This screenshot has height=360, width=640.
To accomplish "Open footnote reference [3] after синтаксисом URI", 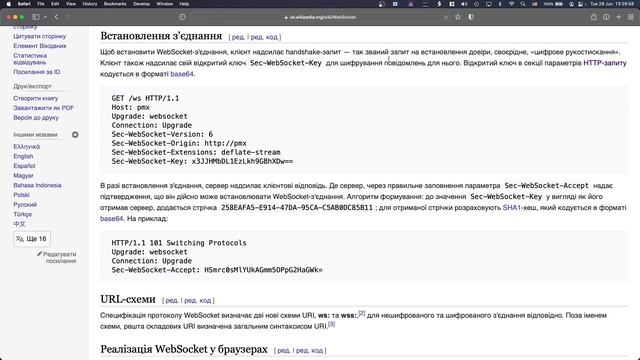I will 331,324.
